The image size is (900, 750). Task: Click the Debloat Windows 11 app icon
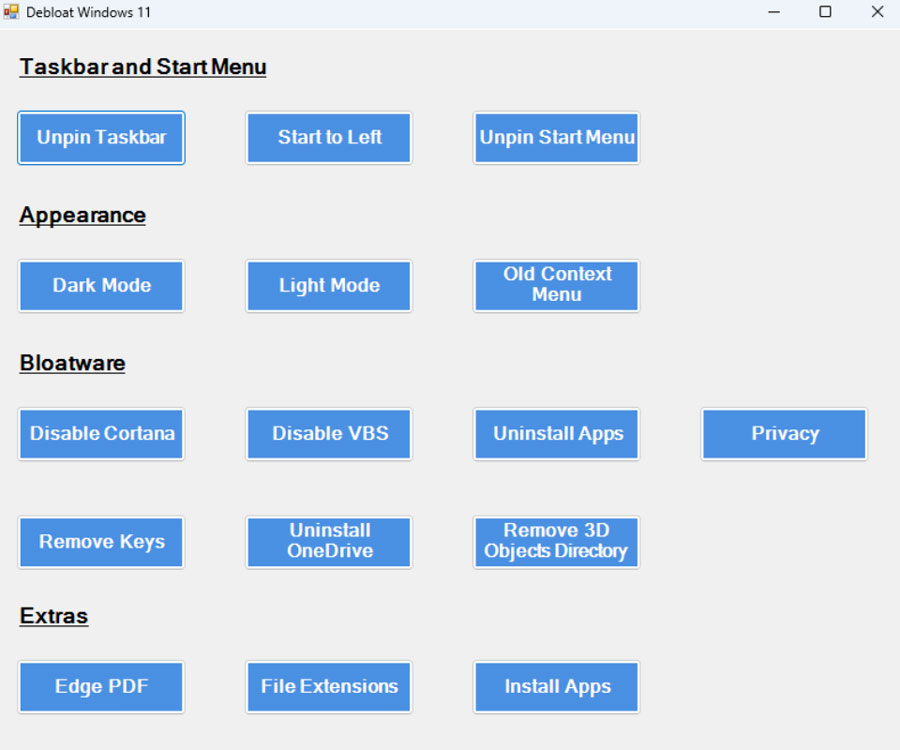coord(11,11)
